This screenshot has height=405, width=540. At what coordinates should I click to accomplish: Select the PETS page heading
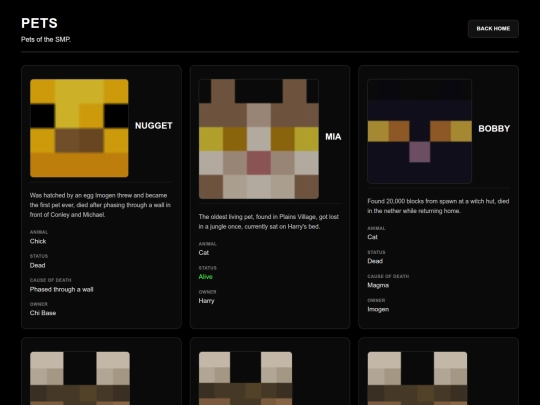pos(39,23)
